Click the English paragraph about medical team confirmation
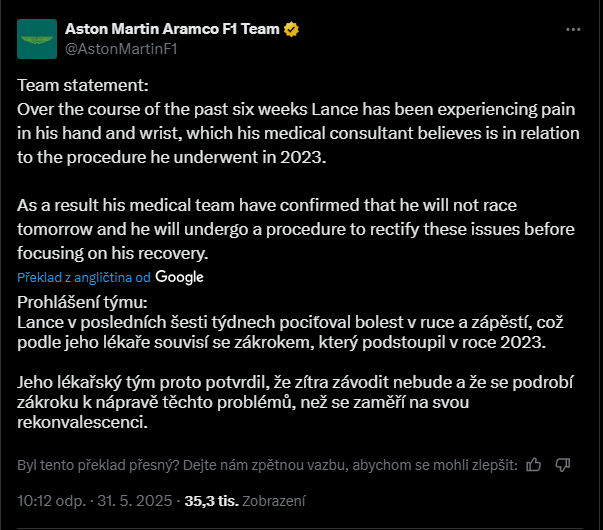This screenshot has width=603, height=530. [296, 229]
